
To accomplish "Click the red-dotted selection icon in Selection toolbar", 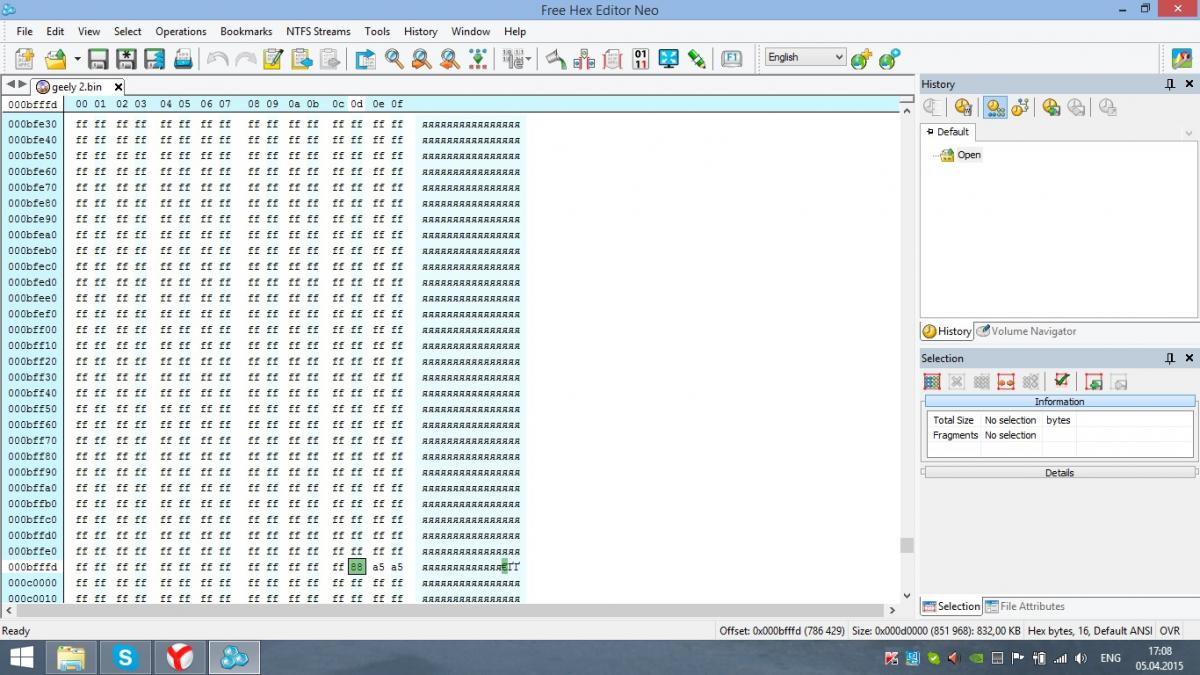I will [x=1006, y=382].
